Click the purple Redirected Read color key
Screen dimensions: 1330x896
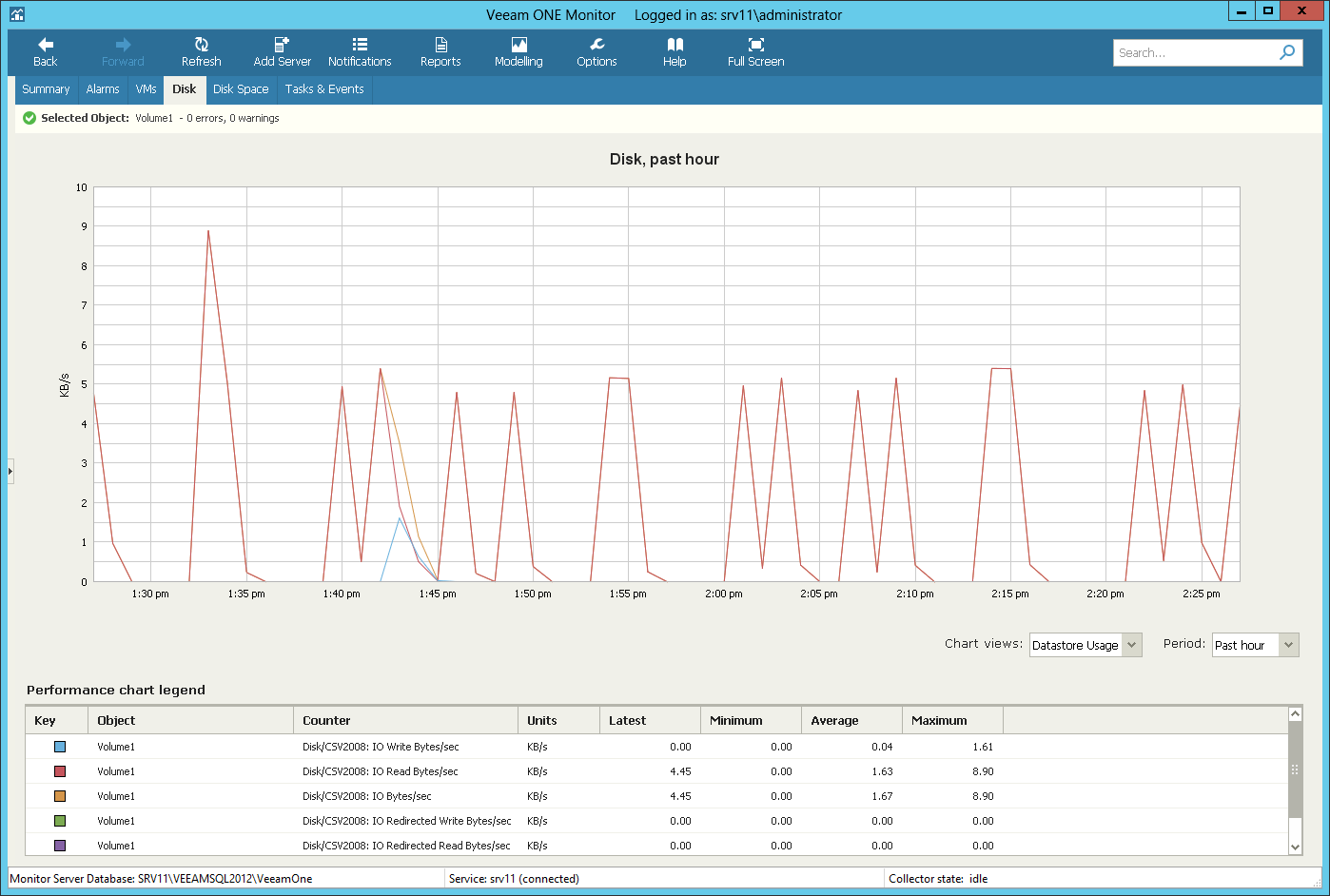point(60,846)
